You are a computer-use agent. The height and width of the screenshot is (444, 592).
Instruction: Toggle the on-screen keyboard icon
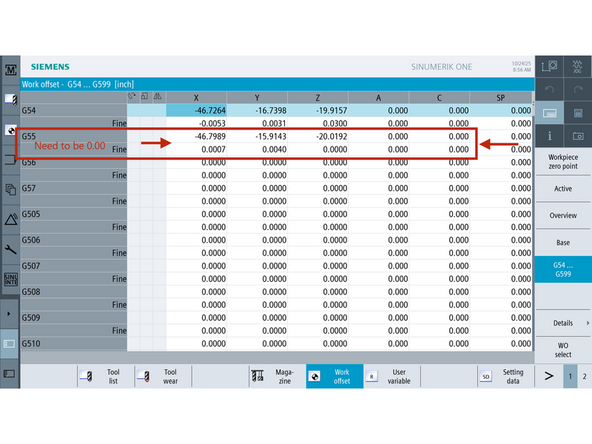(x=549, y=113)
